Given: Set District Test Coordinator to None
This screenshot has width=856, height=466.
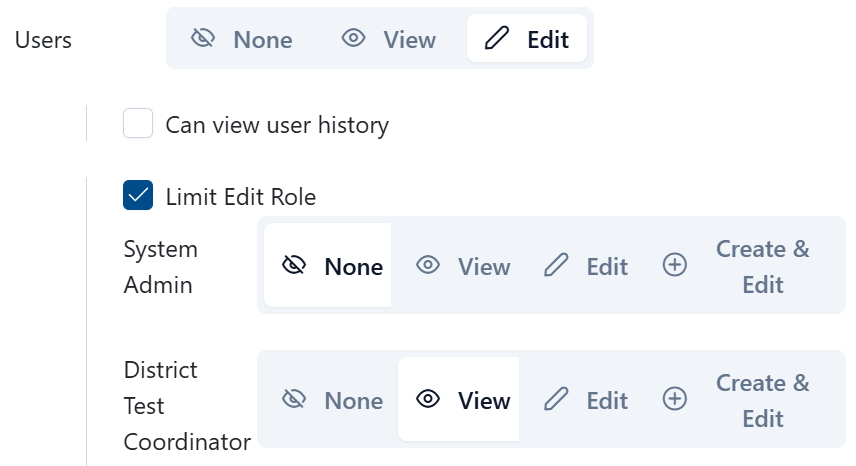Looking at the screenshot, I should 353,401.
